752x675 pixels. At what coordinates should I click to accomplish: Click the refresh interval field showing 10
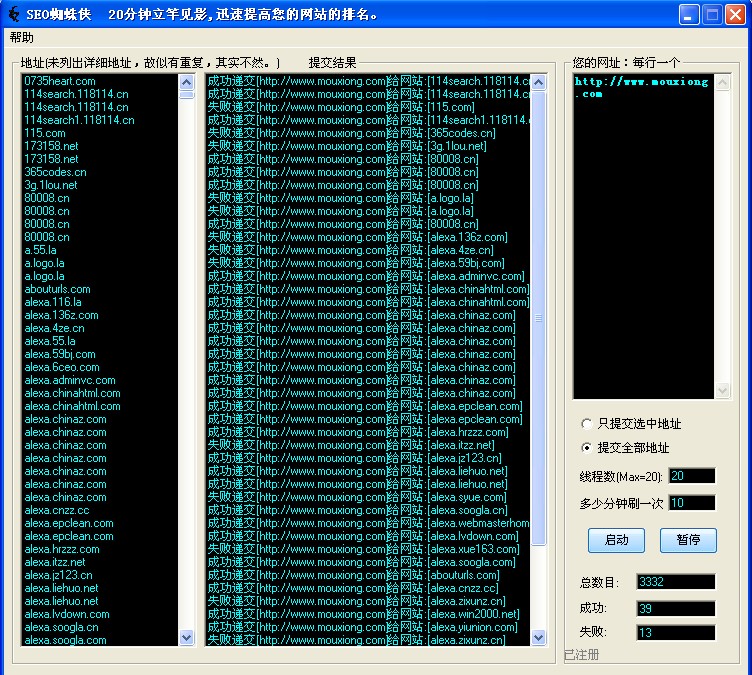692,503
